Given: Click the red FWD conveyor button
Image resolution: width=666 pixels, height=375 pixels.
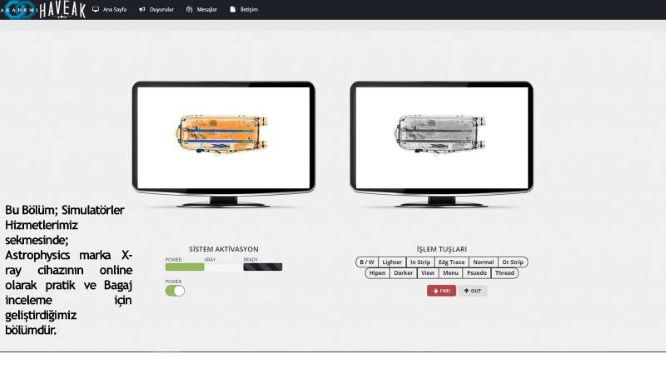Looking at the screenshot, I should 441,291.
